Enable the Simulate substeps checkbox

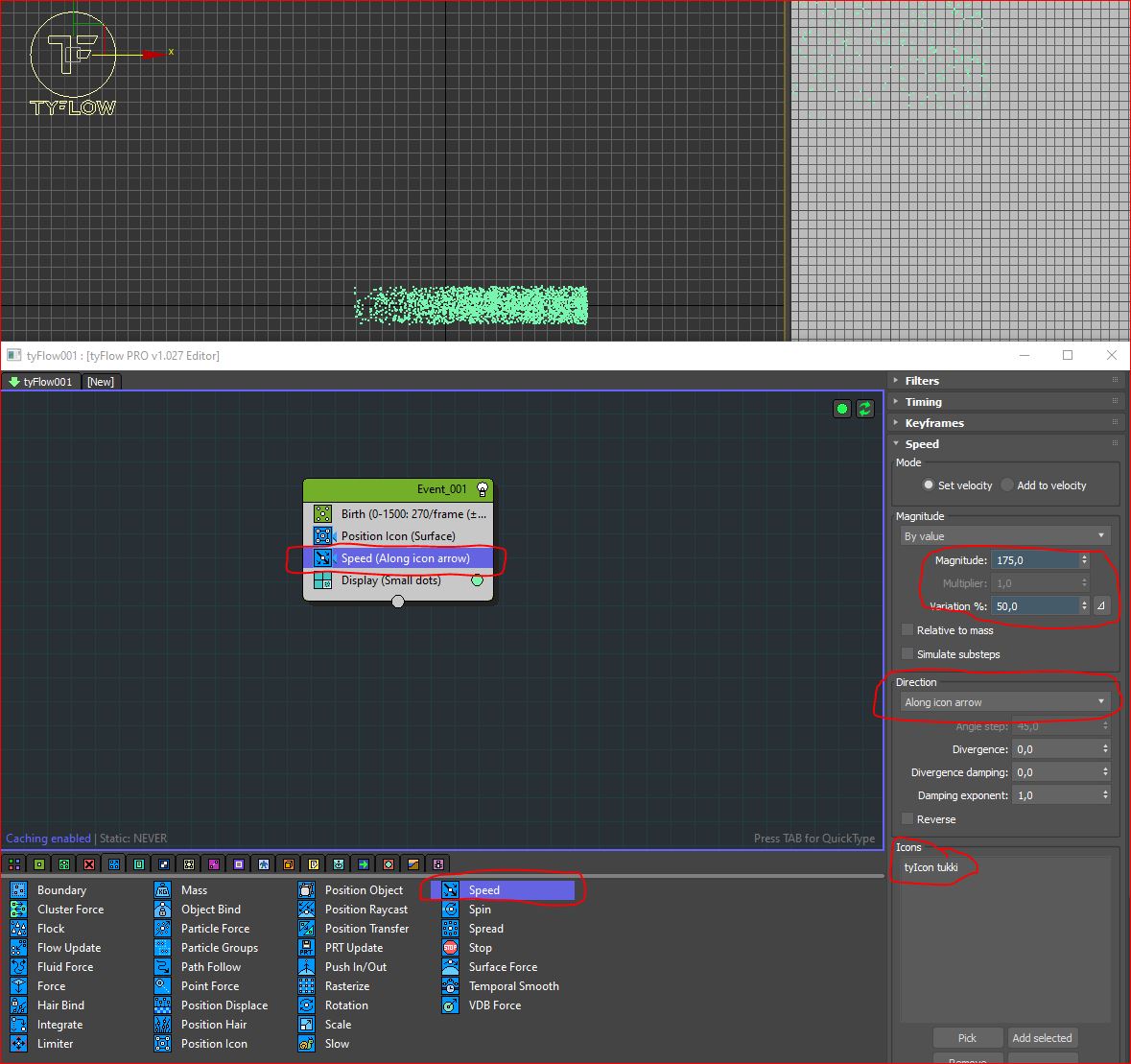click(908, 654)
